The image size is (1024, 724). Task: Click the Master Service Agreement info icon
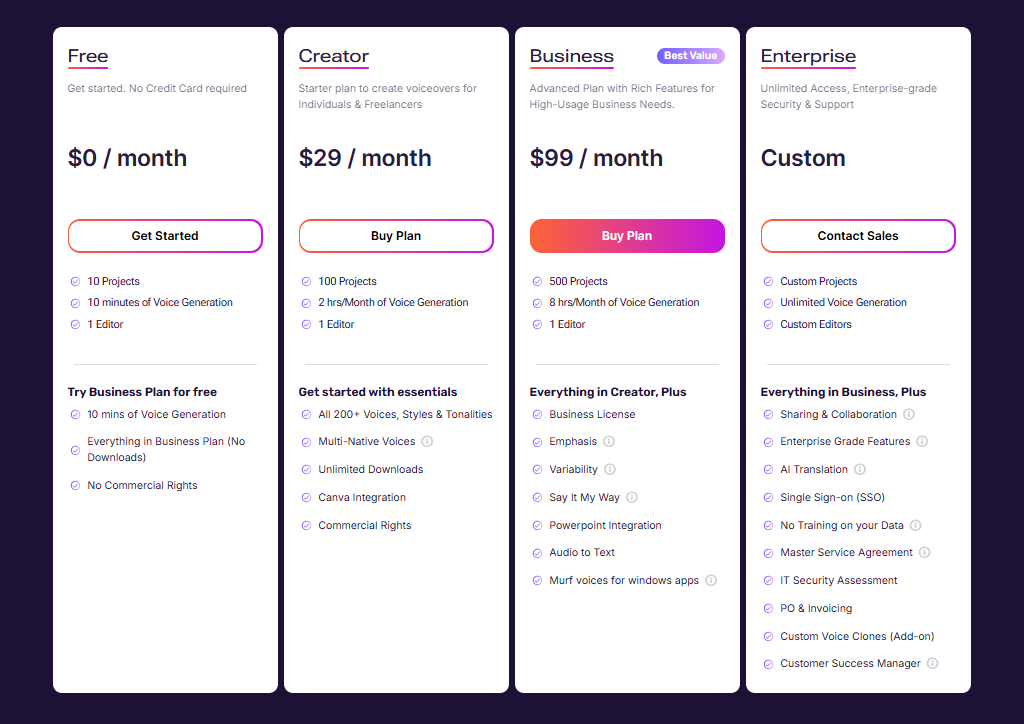point(924,552)
